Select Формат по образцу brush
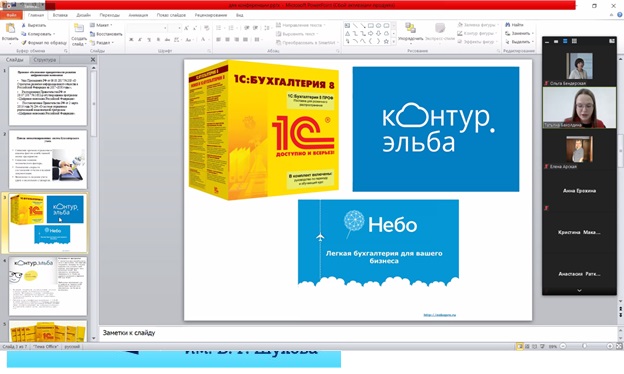Screen dimensions: 624x374 [23, 43]
